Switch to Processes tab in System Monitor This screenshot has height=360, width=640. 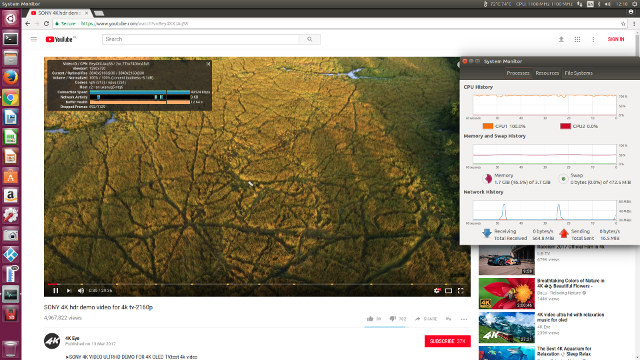(x=518, y=73)
